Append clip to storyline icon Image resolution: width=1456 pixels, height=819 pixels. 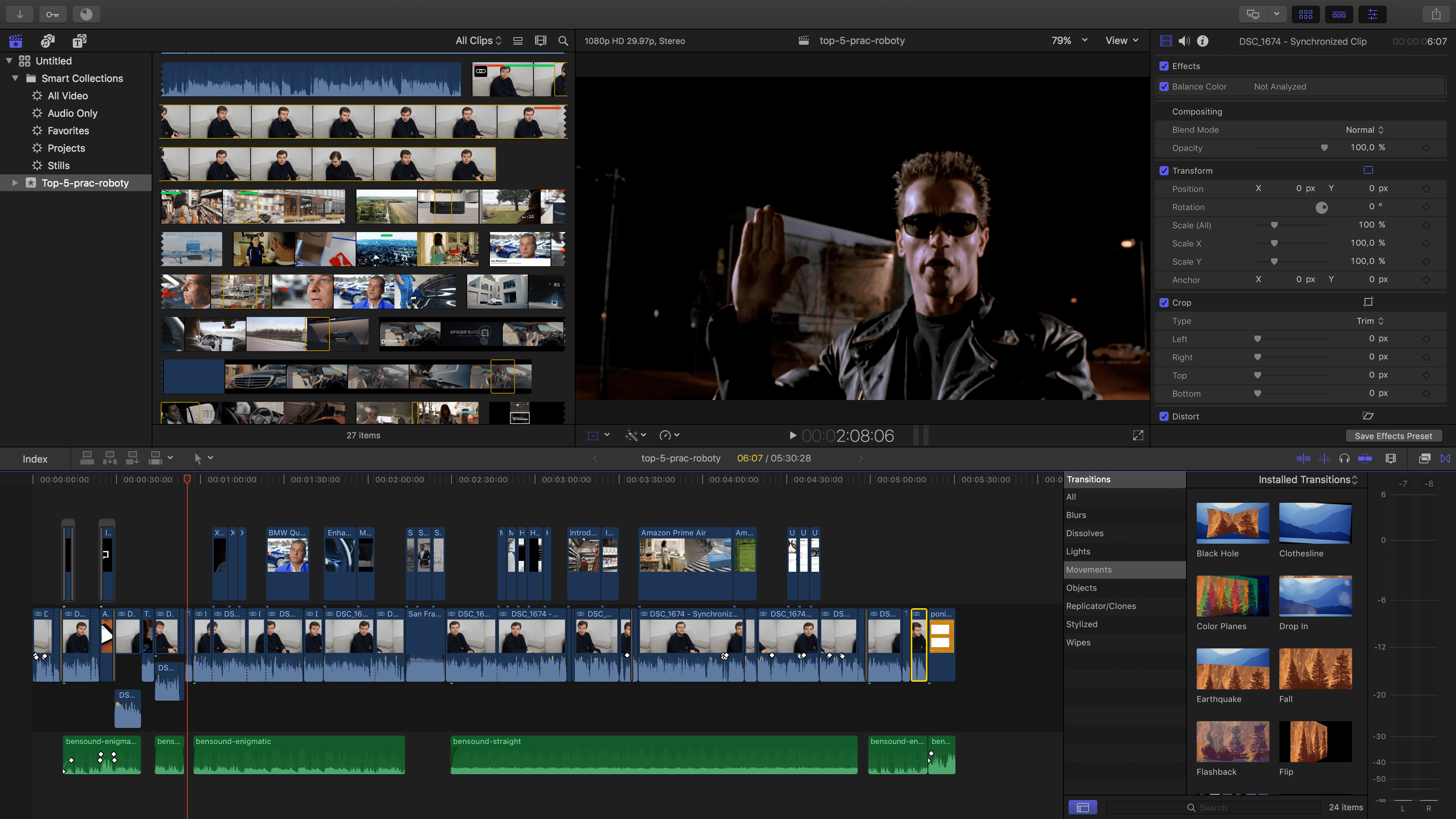click(132, 458)
